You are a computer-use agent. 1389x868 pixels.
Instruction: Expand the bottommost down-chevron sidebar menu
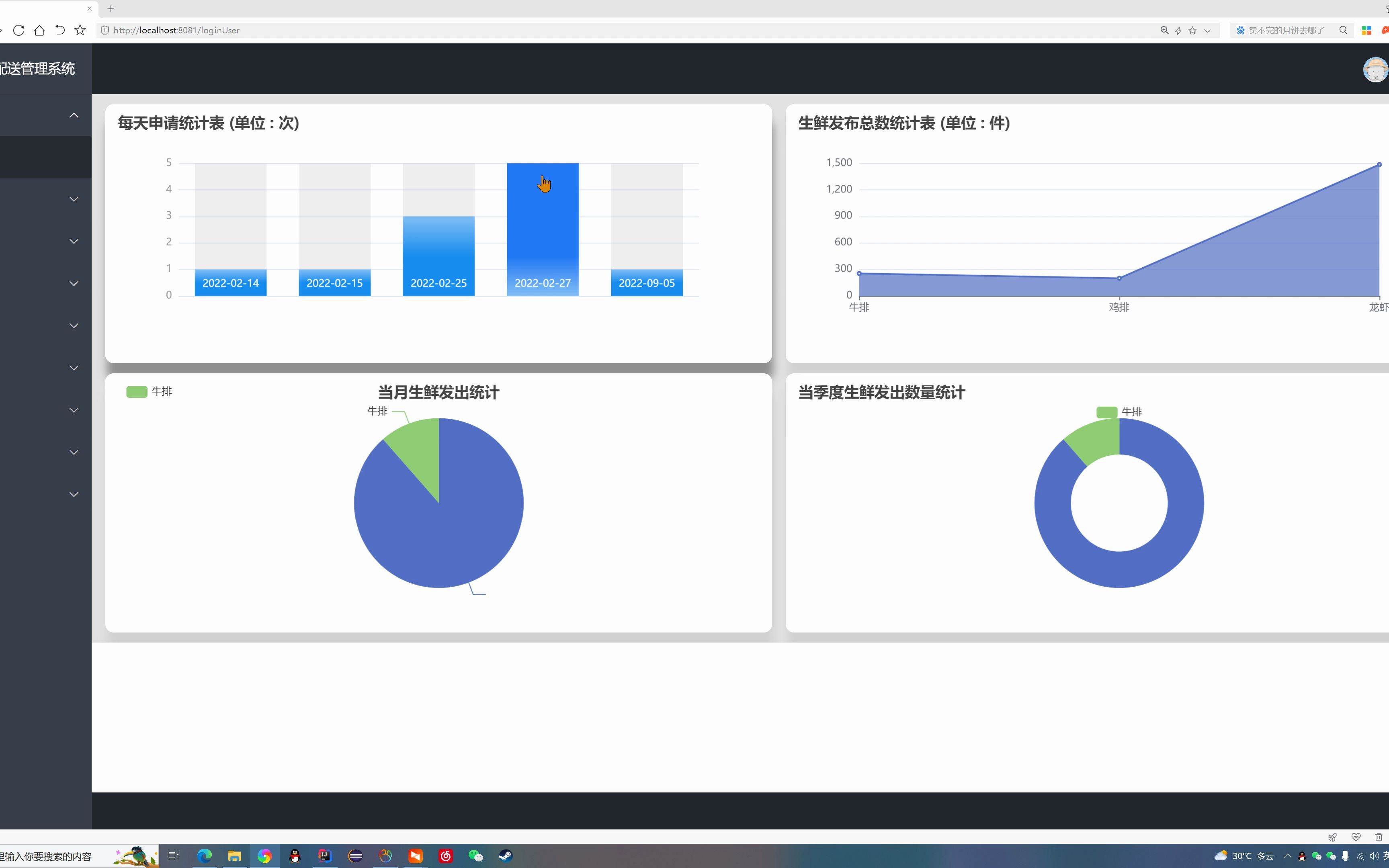(74, 494)
